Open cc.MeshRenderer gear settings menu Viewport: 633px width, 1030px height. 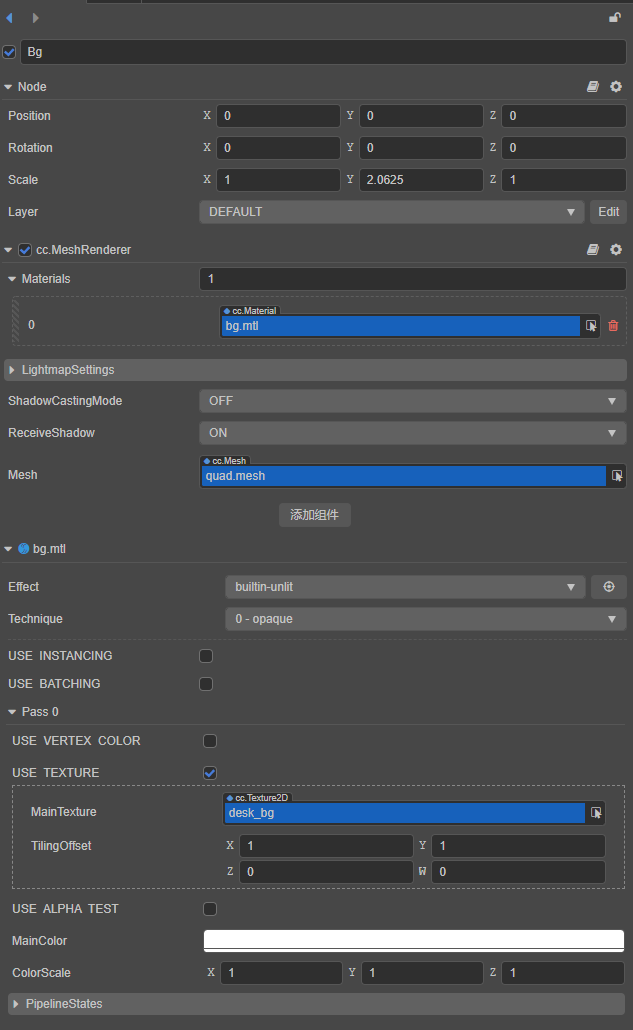pos(616,249)
